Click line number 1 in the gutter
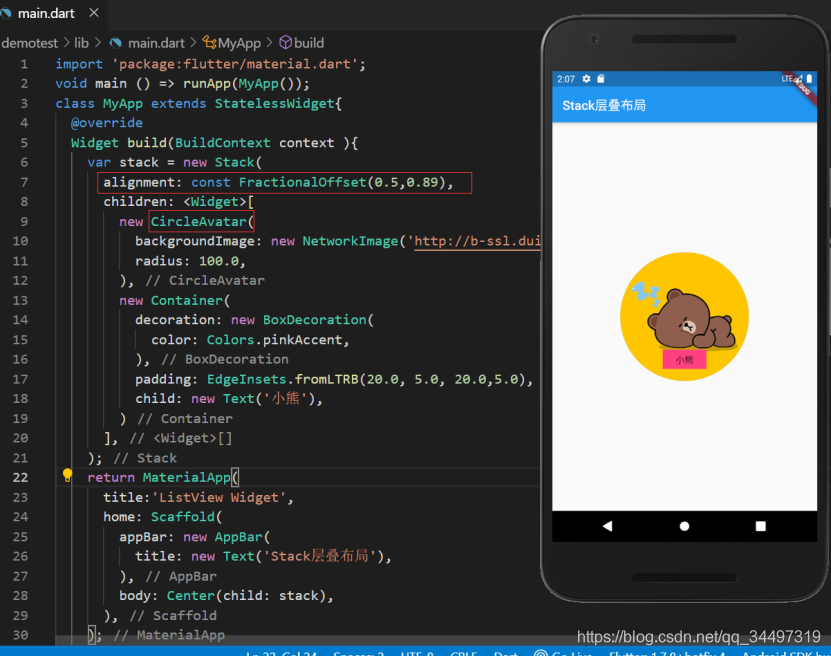The width and height of the screenshot is (831, 656). 24,64
